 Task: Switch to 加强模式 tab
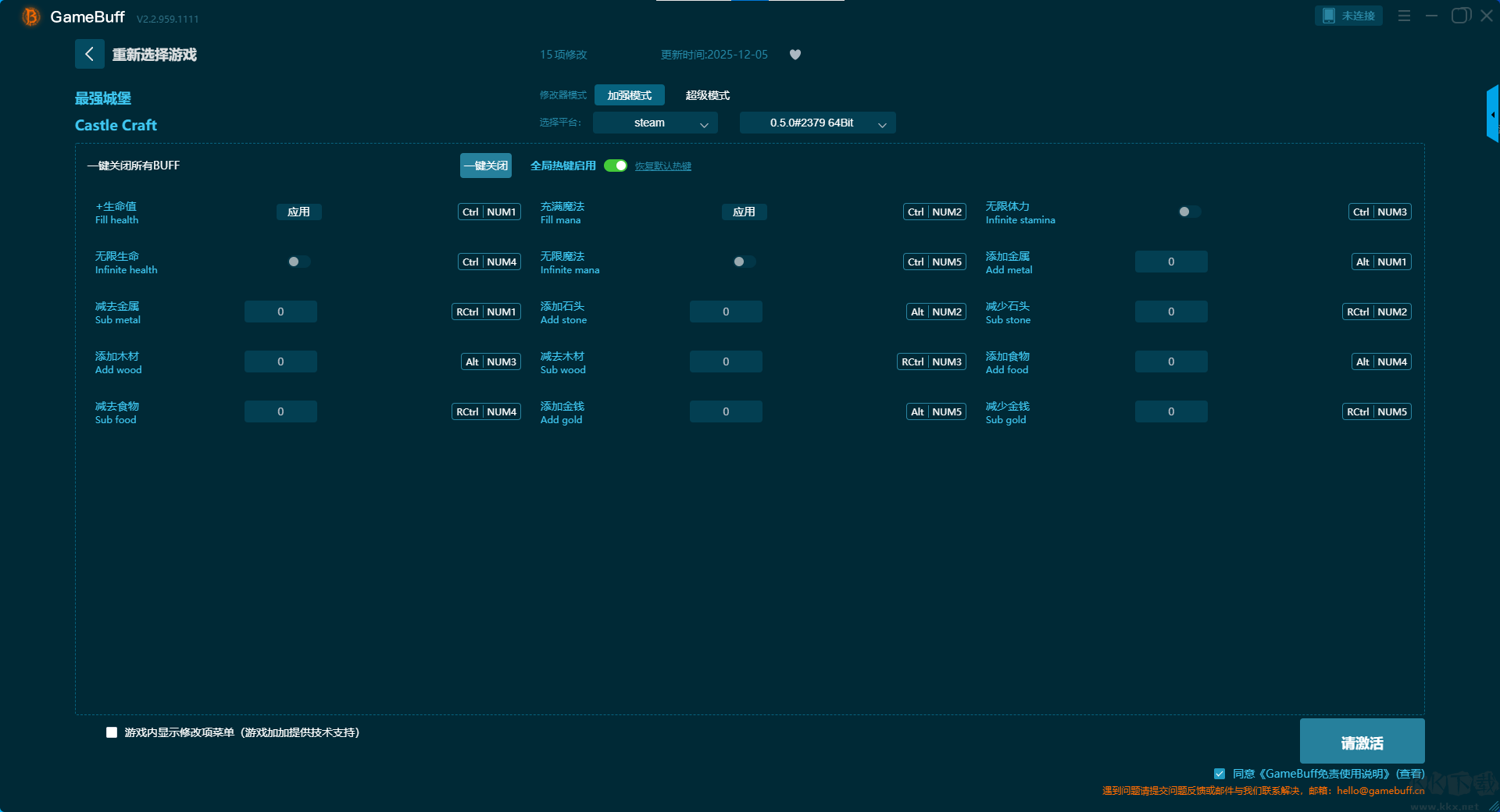(629, 95)
